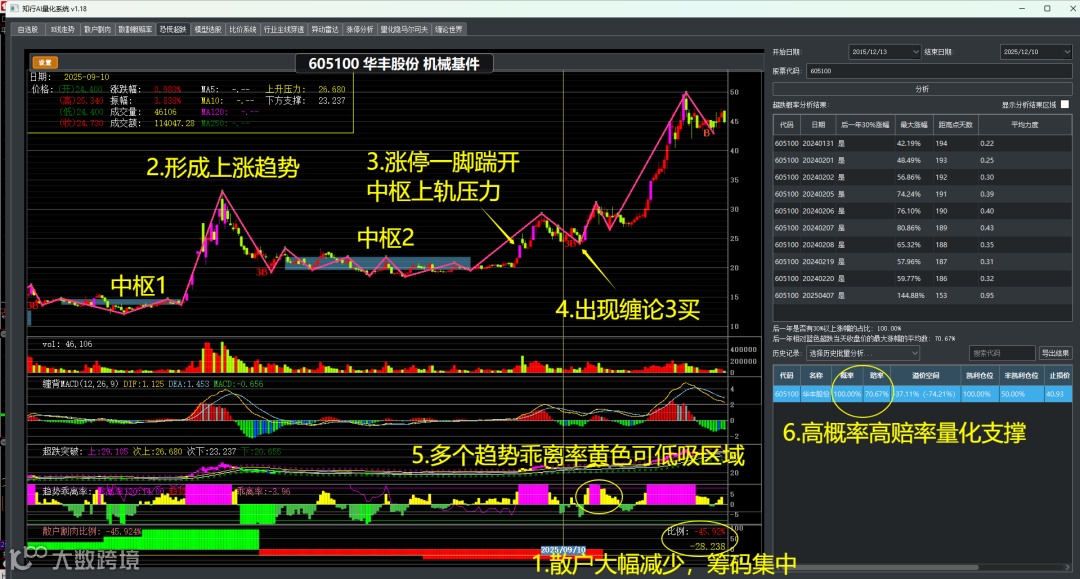Sort by the 最大涨幅 column header

[x=914, y=125]
